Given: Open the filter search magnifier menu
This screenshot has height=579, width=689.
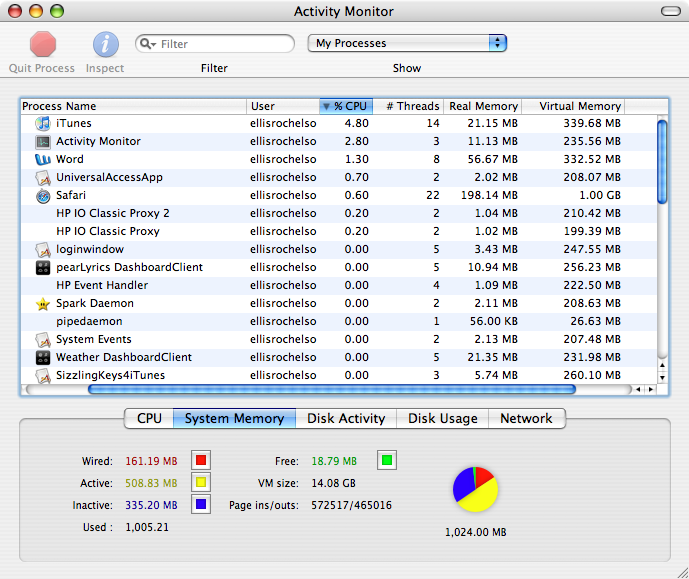Looking at the screenshot, I should pos(147,44).
